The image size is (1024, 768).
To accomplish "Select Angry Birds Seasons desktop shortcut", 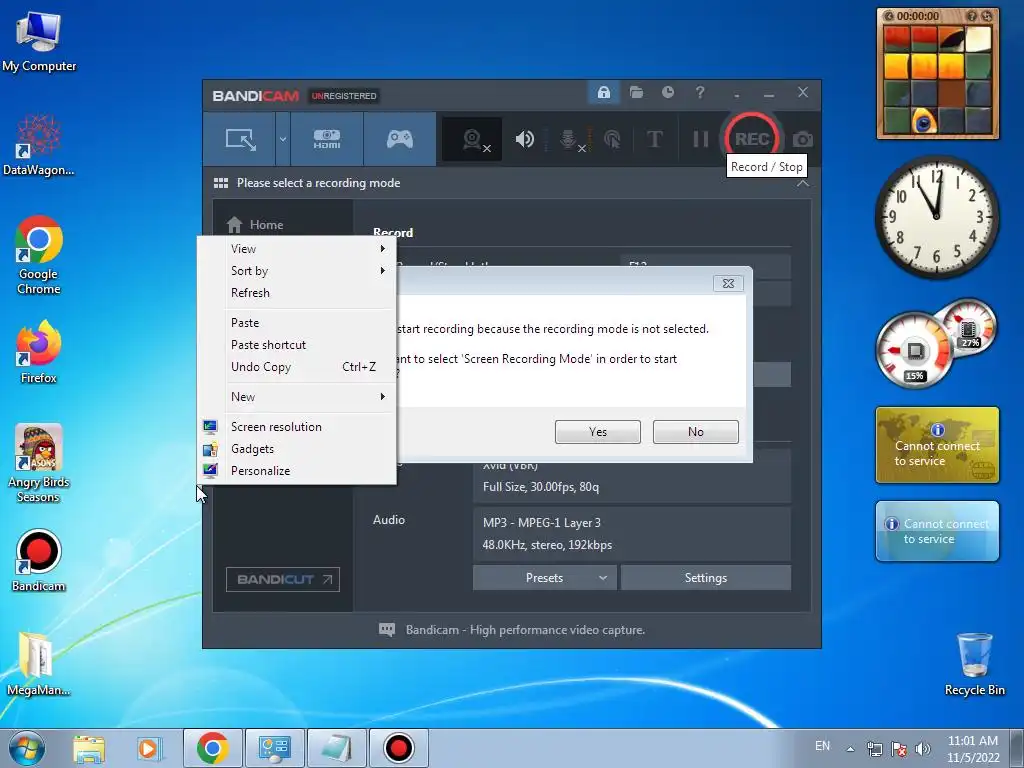I will click(x=39, y=463).
